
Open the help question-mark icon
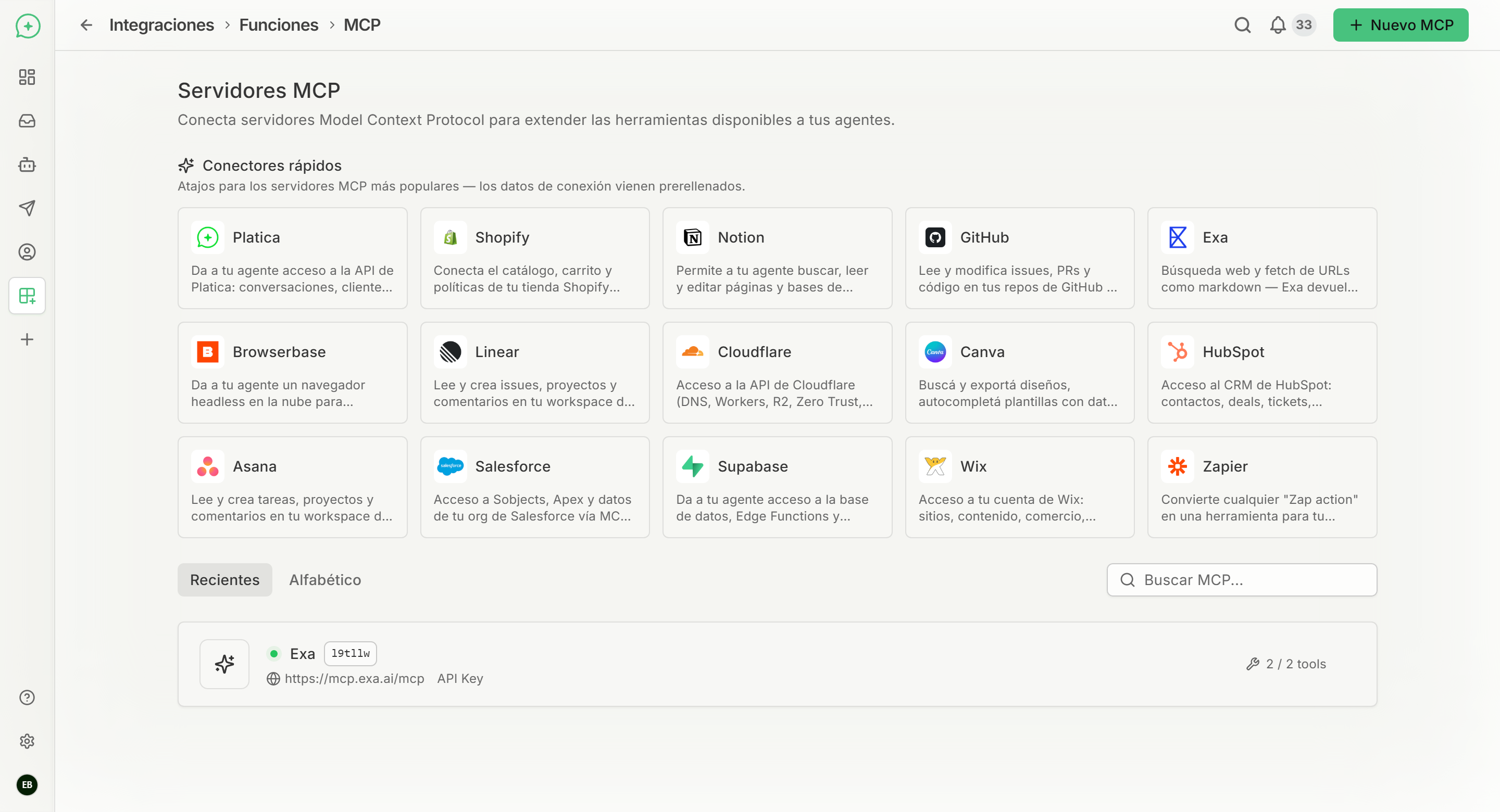(27, 697)
